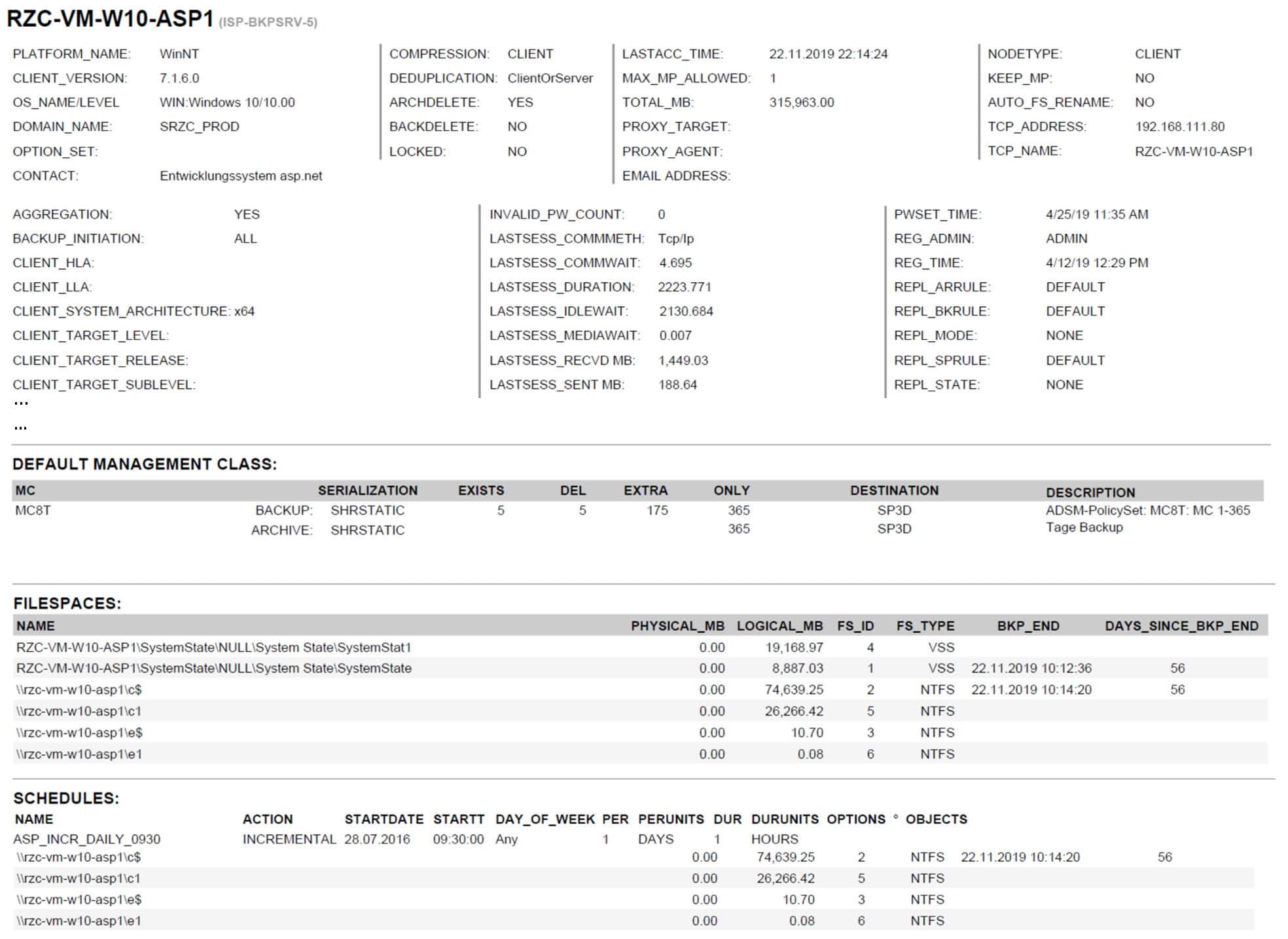Click the ASP_INCR_DAILY_0930 schedule name

(86, 839)
